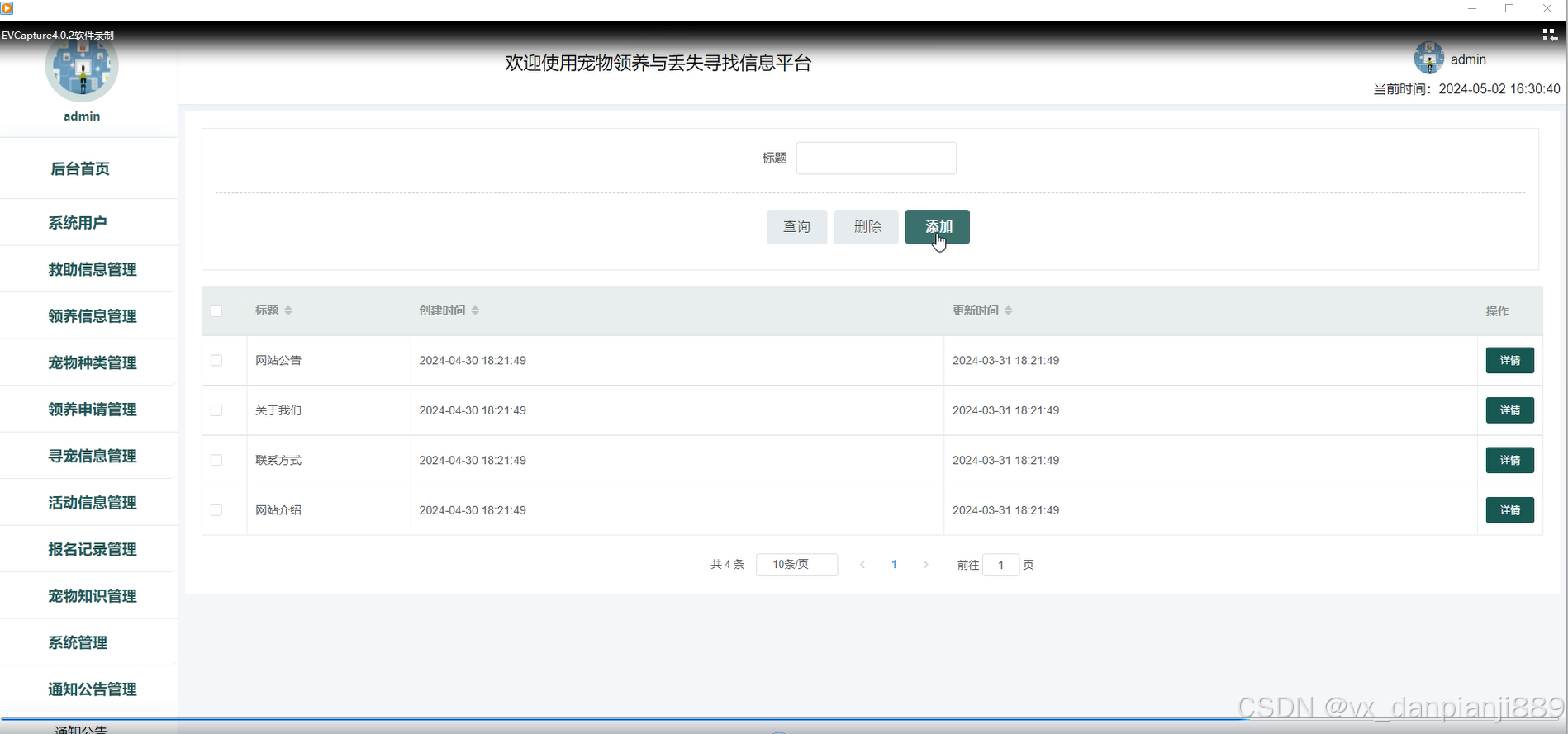Click the admin avatar in top-right header
The image size is (1568, 734).
[1428, 59]
